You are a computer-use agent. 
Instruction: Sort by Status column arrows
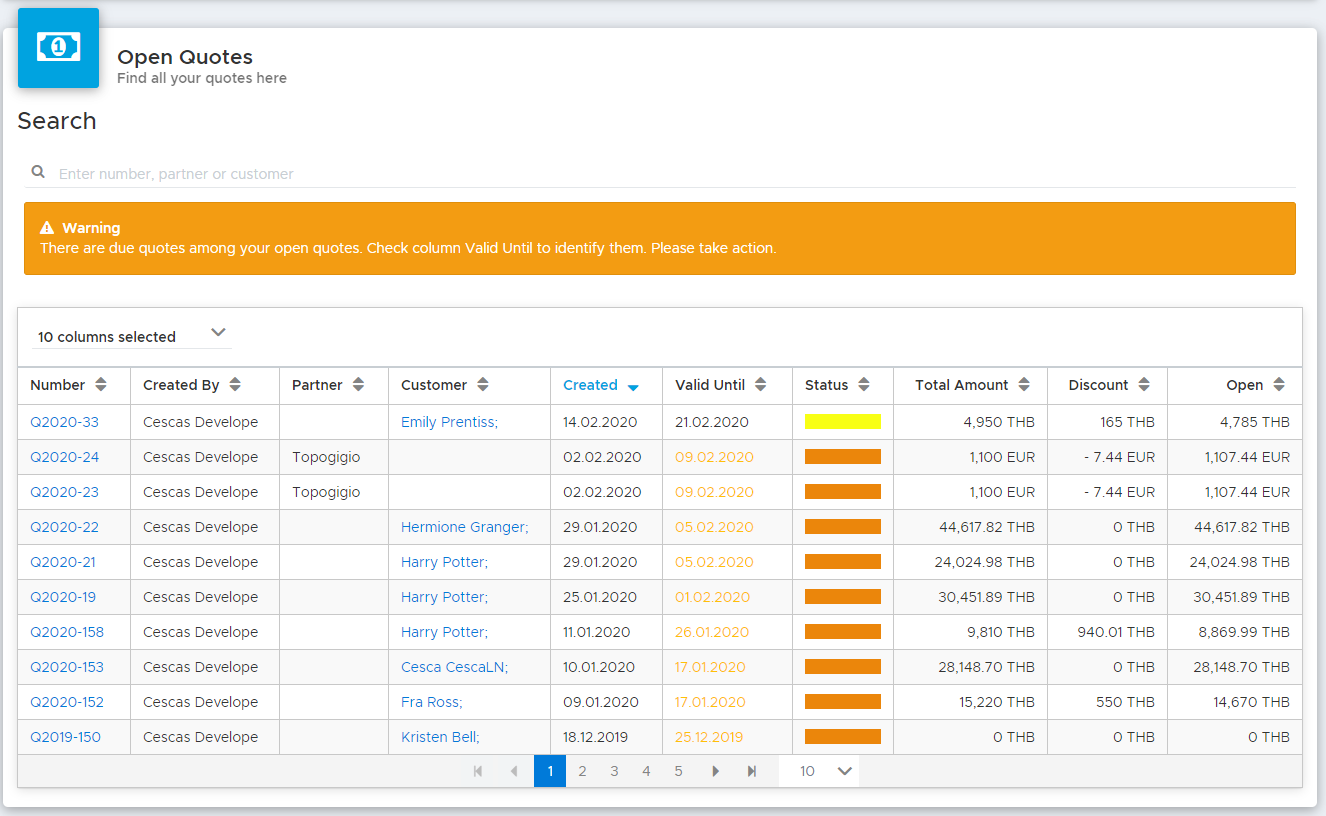[863, 385]
